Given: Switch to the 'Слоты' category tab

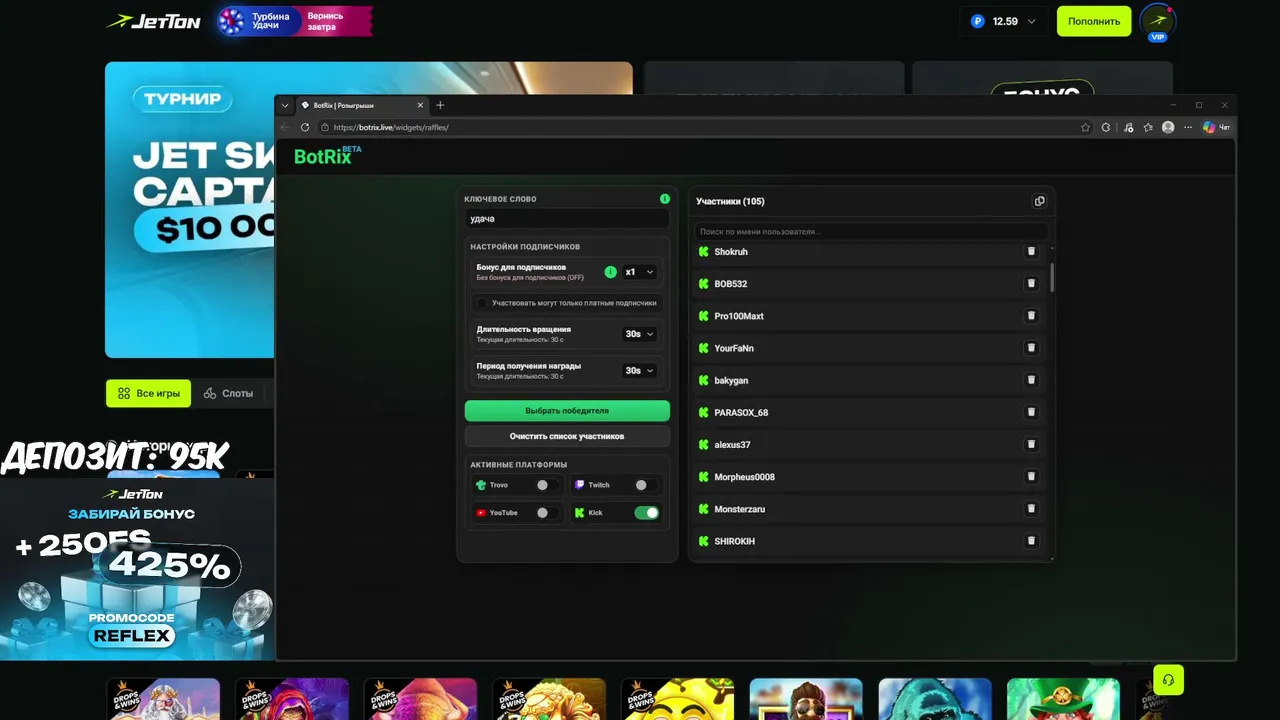Looking at the screenshot, I should (228, 393).
